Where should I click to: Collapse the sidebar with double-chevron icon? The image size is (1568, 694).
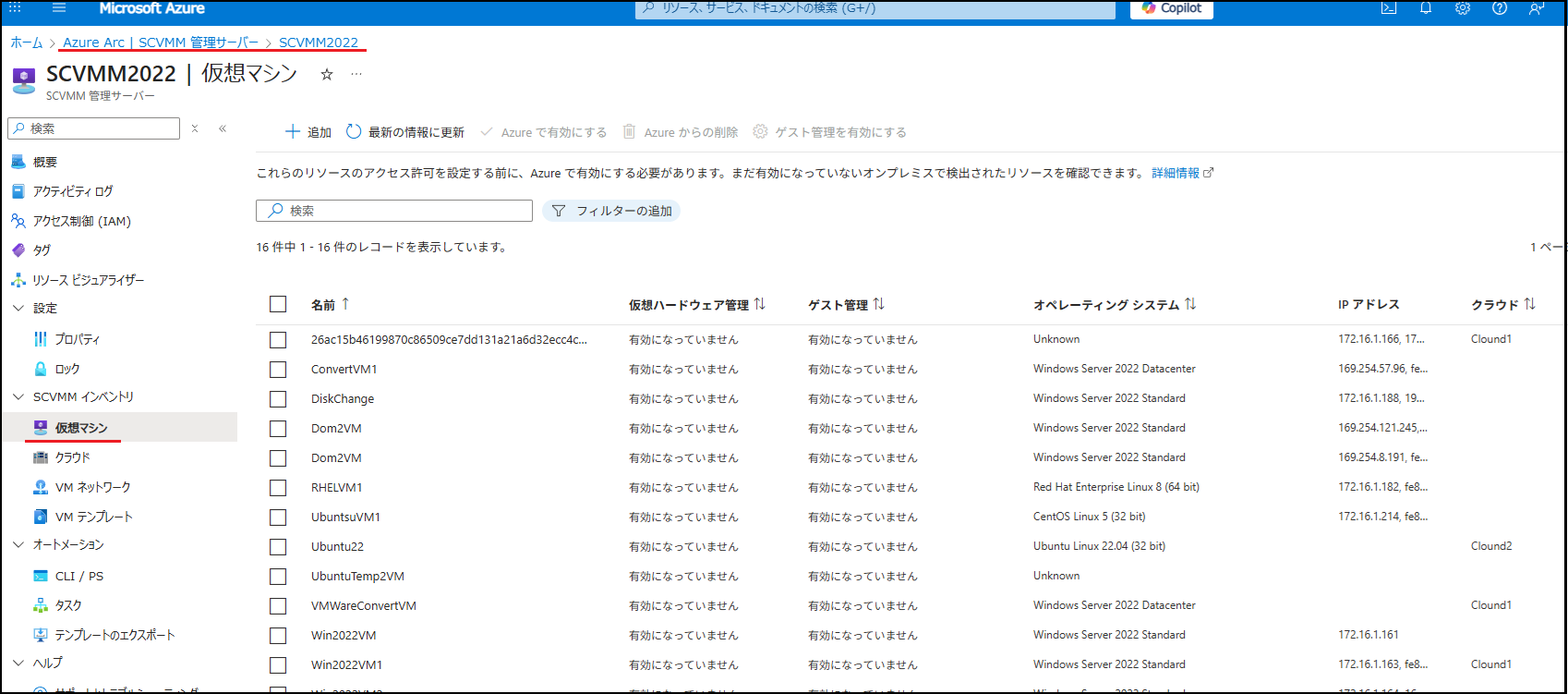coord(223,128)
